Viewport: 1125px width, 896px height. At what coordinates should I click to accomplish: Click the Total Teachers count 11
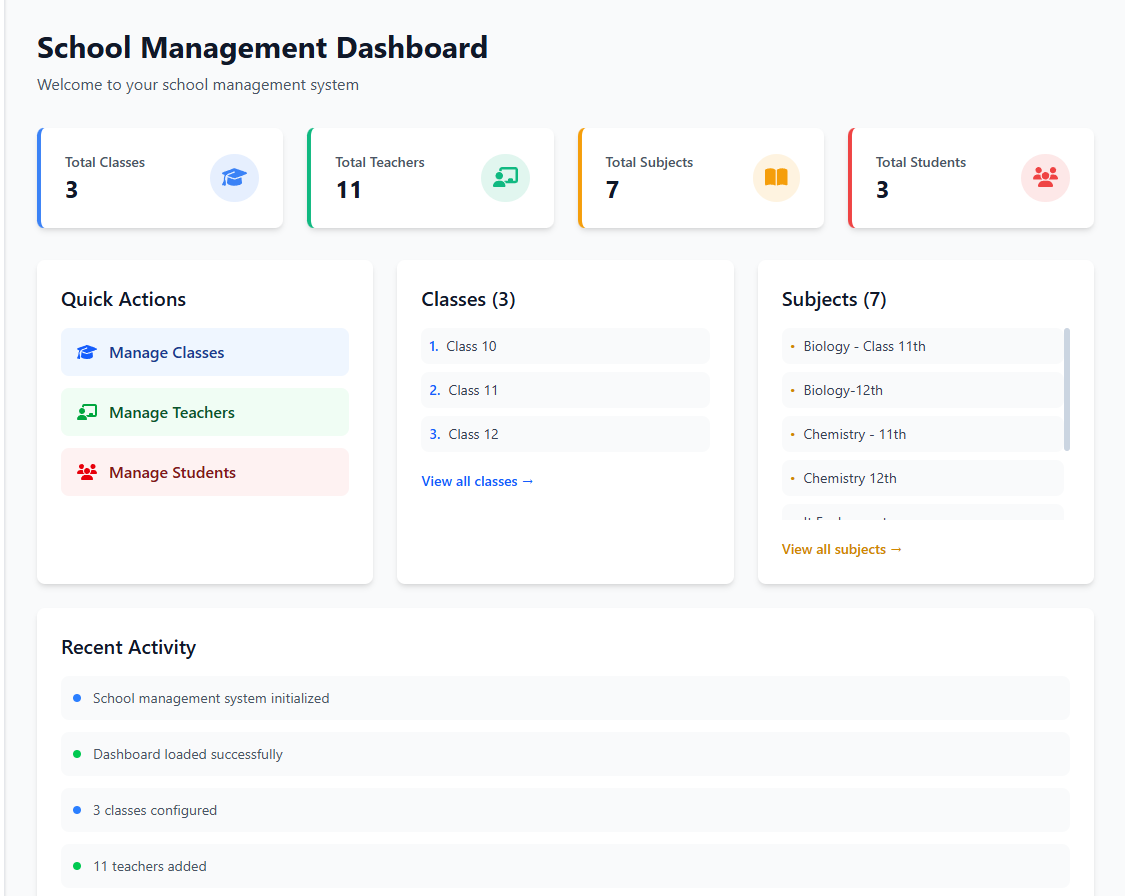tap(349, 190)
